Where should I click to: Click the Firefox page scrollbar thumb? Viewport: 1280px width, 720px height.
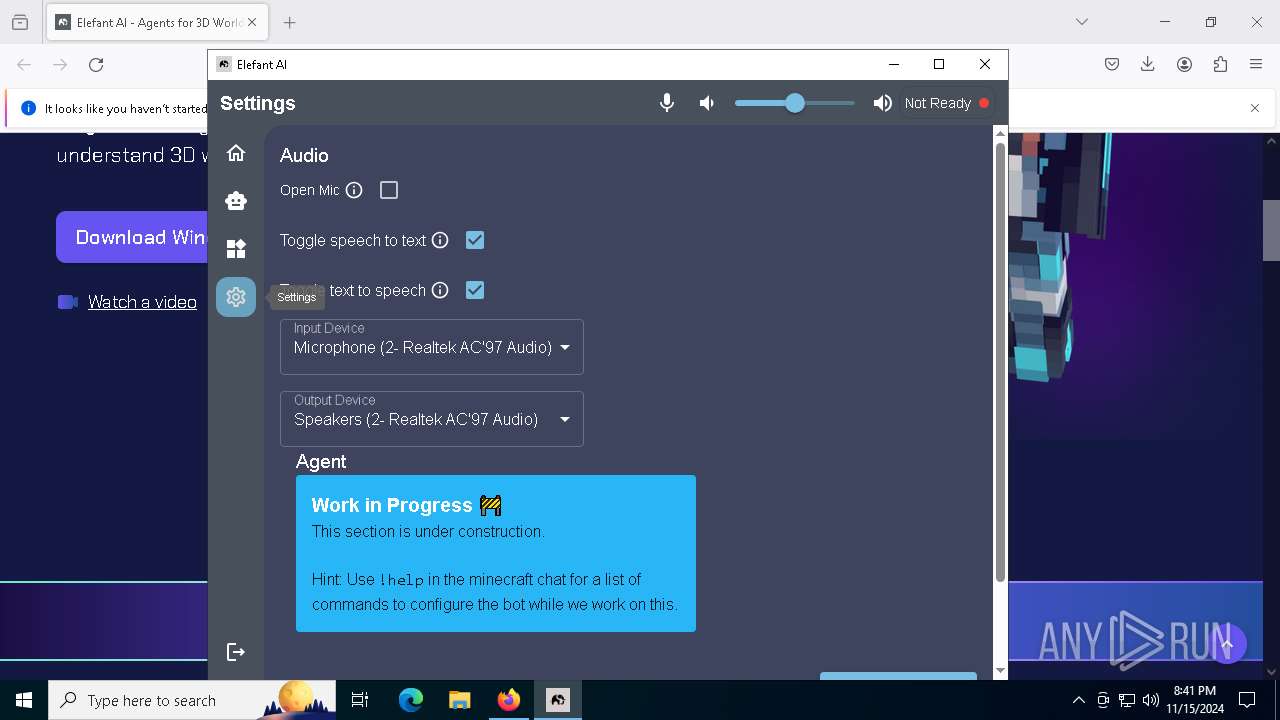[1271, 230]
